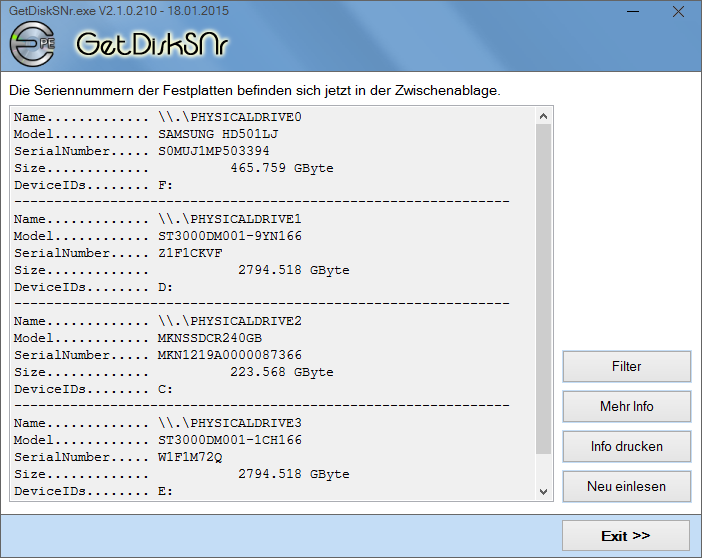Print info with Info drucken
Viewport: 702px width, 558px height.
[626, 446]
